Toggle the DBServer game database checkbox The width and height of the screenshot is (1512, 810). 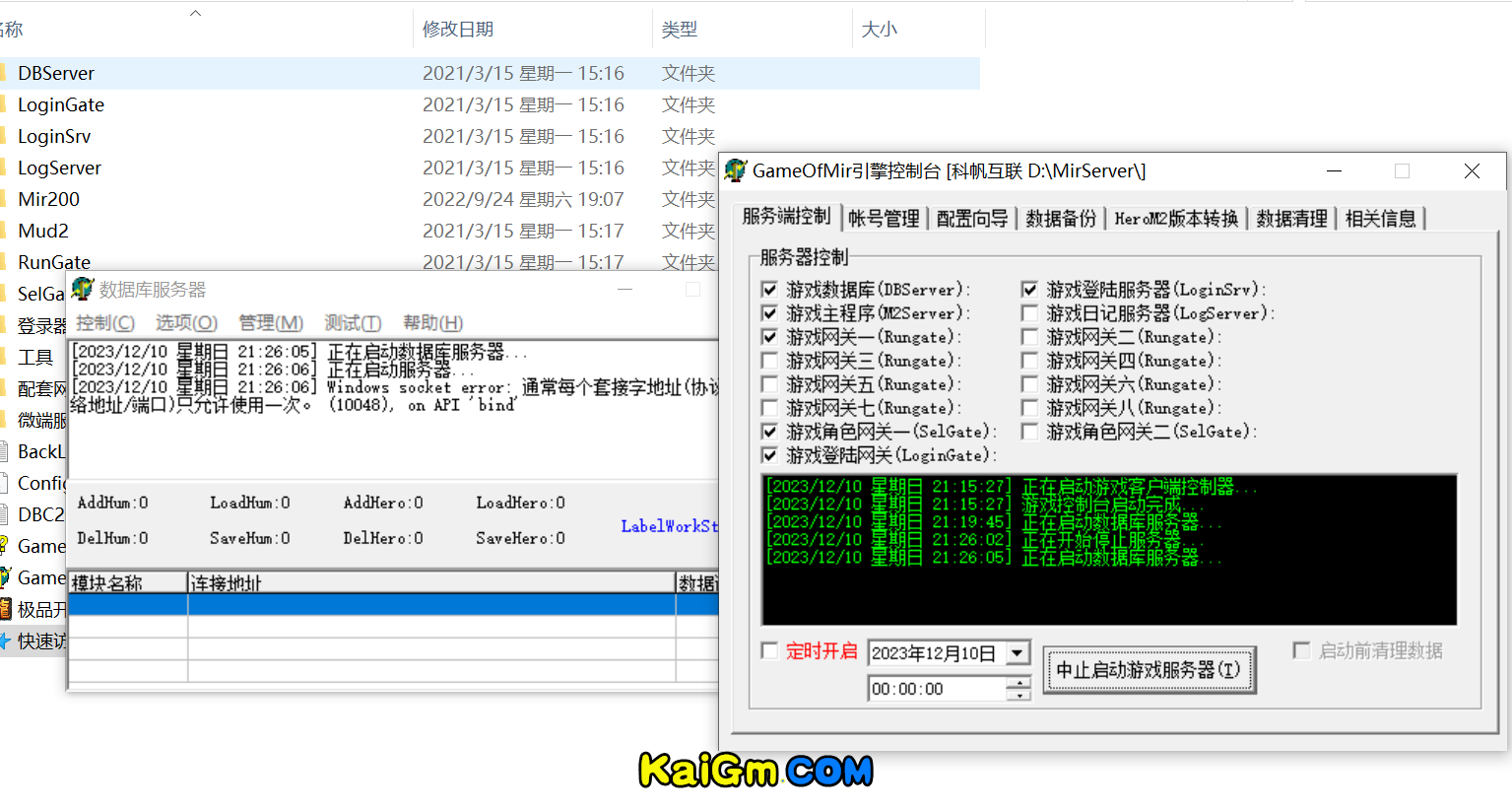[769, 290]
